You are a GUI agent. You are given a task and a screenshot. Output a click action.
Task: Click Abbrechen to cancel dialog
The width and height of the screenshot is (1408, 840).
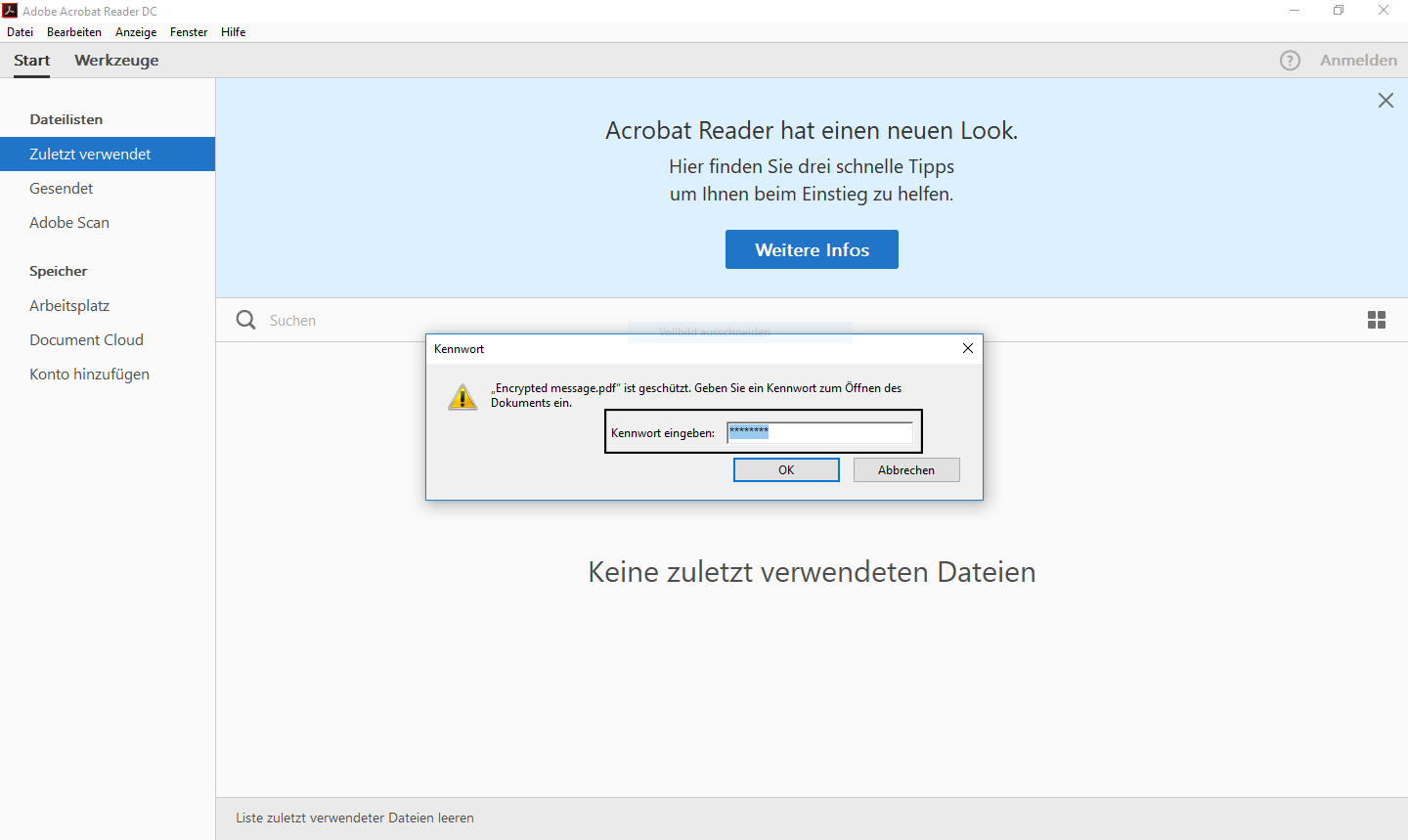click(906, 470)
